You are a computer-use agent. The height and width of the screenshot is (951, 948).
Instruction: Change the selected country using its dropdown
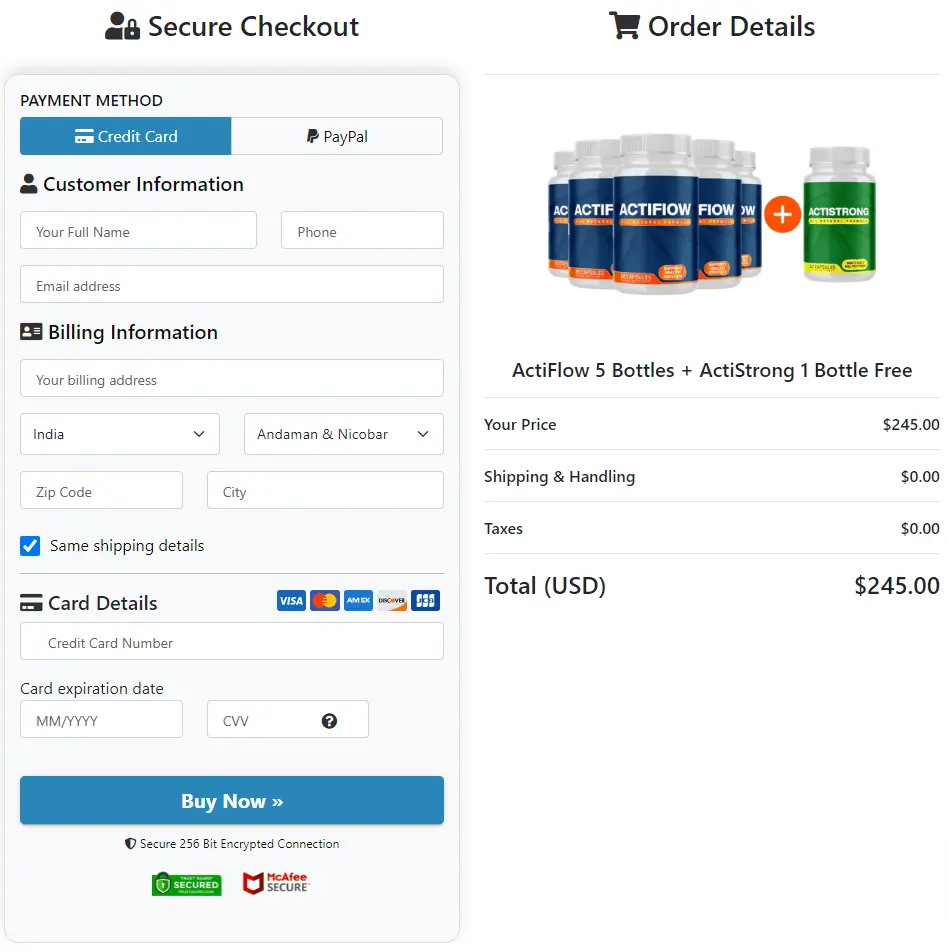[119, 434]
